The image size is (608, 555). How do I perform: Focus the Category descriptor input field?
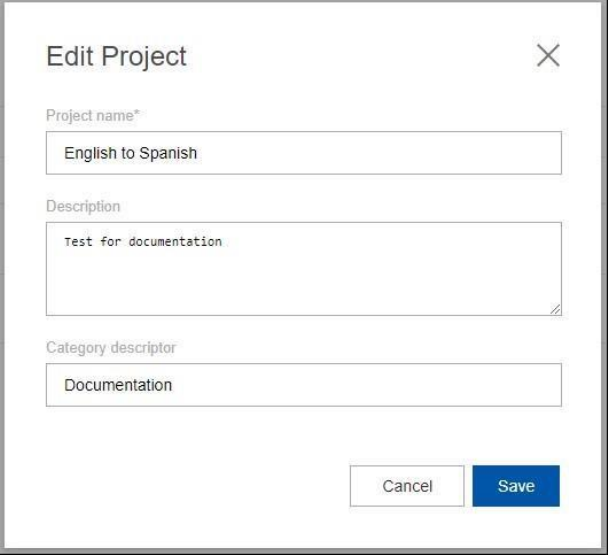coord(303,385)
